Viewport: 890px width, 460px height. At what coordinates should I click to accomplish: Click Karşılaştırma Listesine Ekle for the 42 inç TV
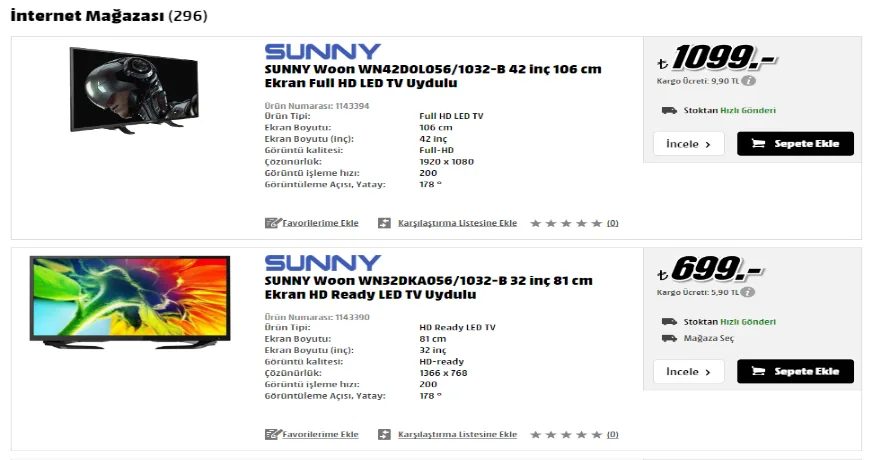[457, 223]
